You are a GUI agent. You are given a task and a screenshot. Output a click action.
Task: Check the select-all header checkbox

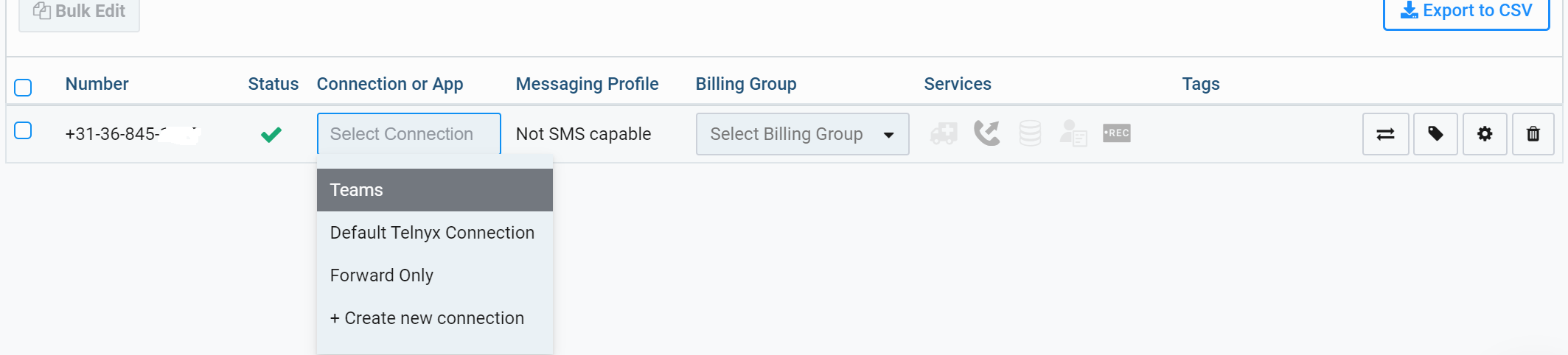(x=23, y=88)
